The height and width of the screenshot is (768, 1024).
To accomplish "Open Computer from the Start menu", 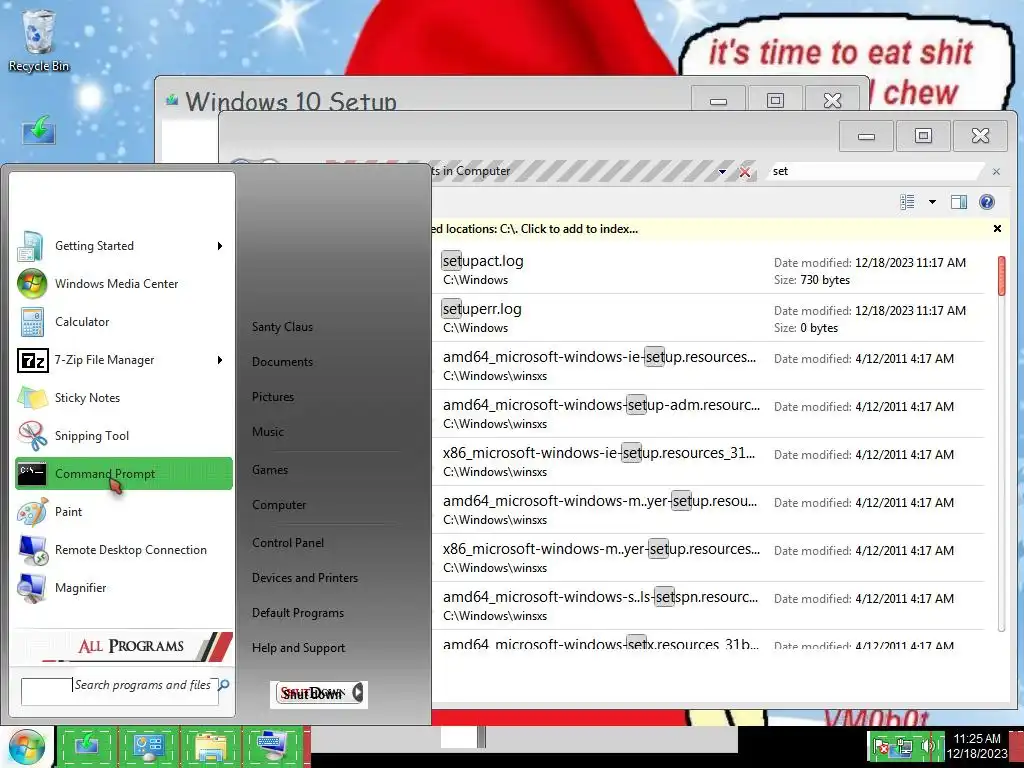I will coord(279,505).
